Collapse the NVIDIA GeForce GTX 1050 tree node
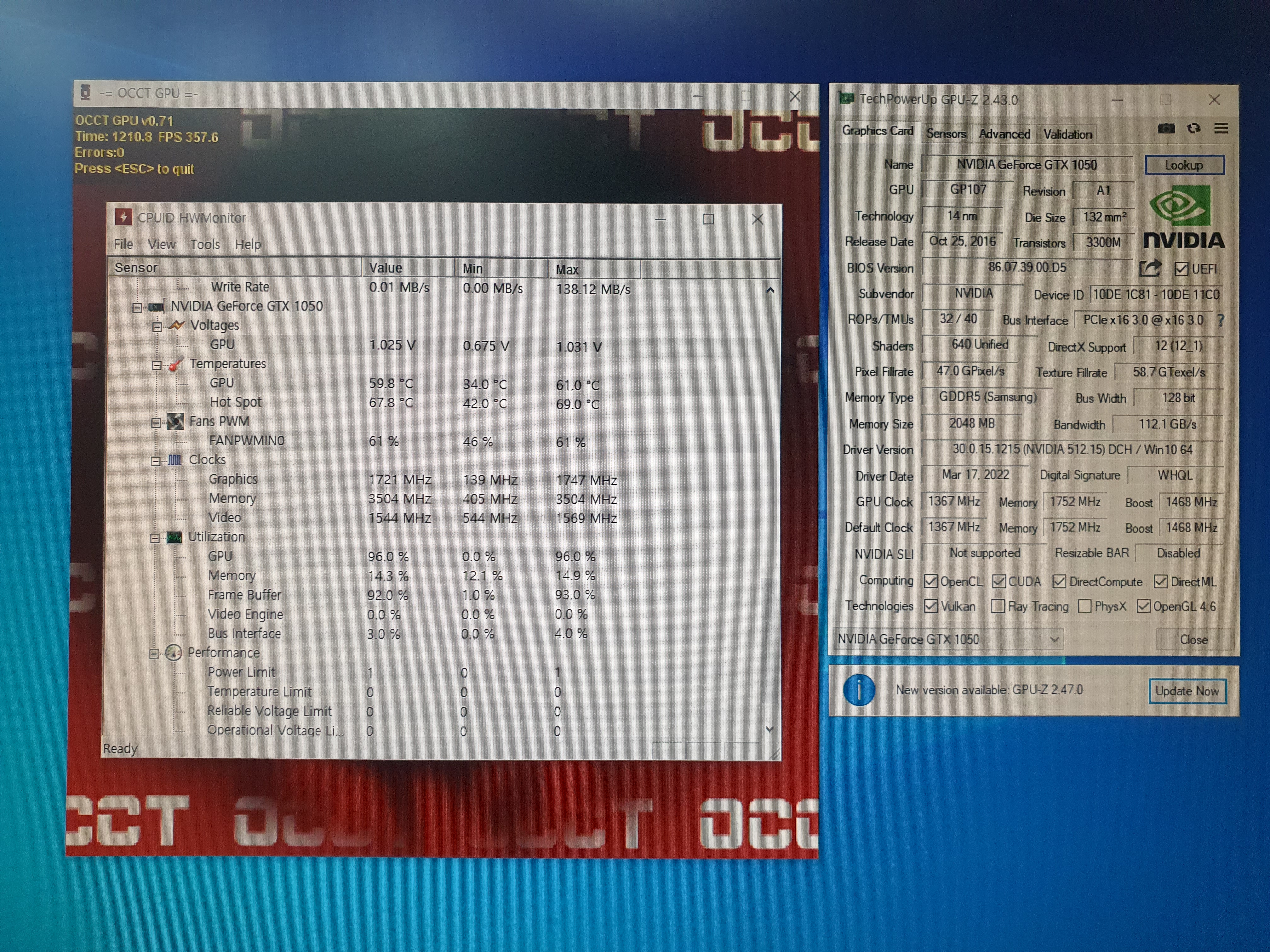 click(x=137, y=308)
